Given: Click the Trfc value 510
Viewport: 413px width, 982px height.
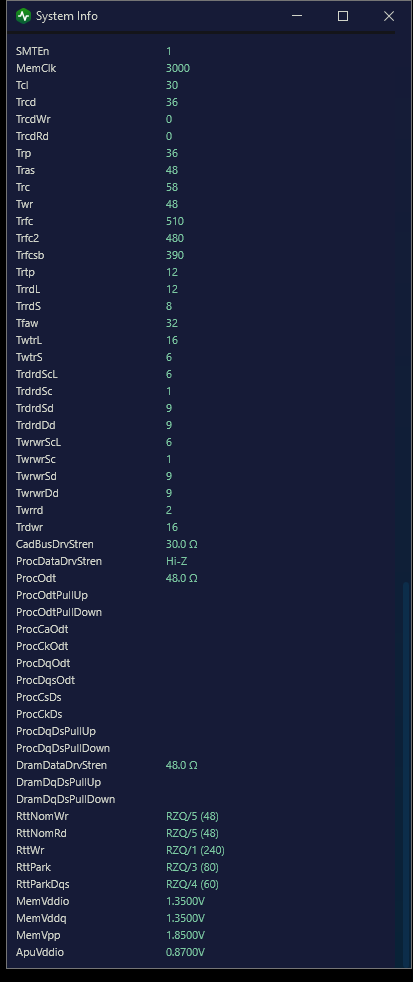Looking at the screenshot, I should (175, 221).
